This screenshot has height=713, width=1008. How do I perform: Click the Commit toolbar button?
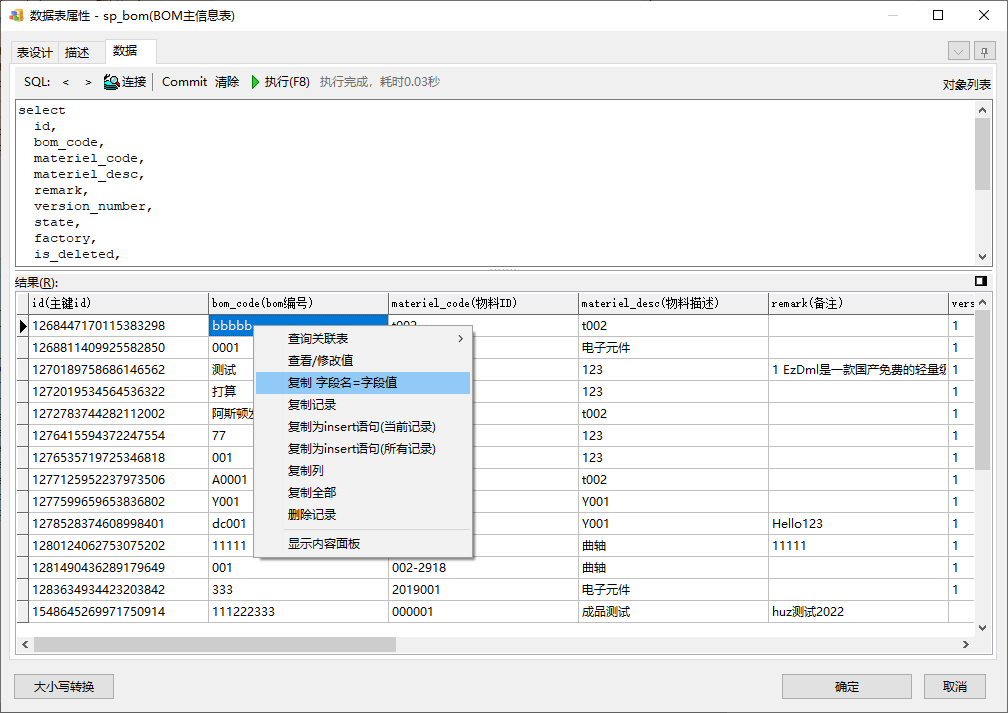click(184, 82)
